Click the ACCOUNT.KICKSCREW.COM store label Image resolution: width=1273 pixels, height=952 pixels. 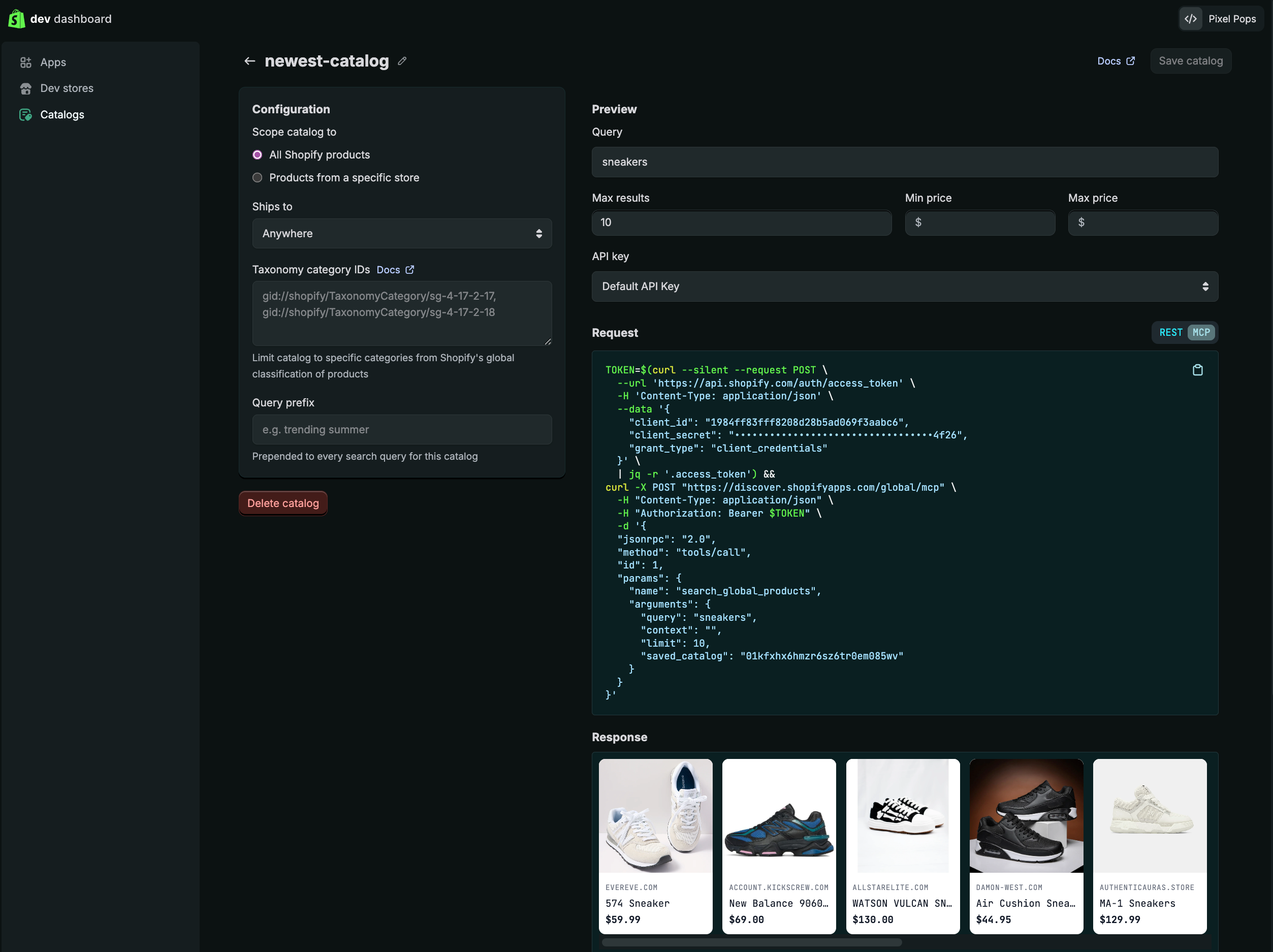point(778,887)
